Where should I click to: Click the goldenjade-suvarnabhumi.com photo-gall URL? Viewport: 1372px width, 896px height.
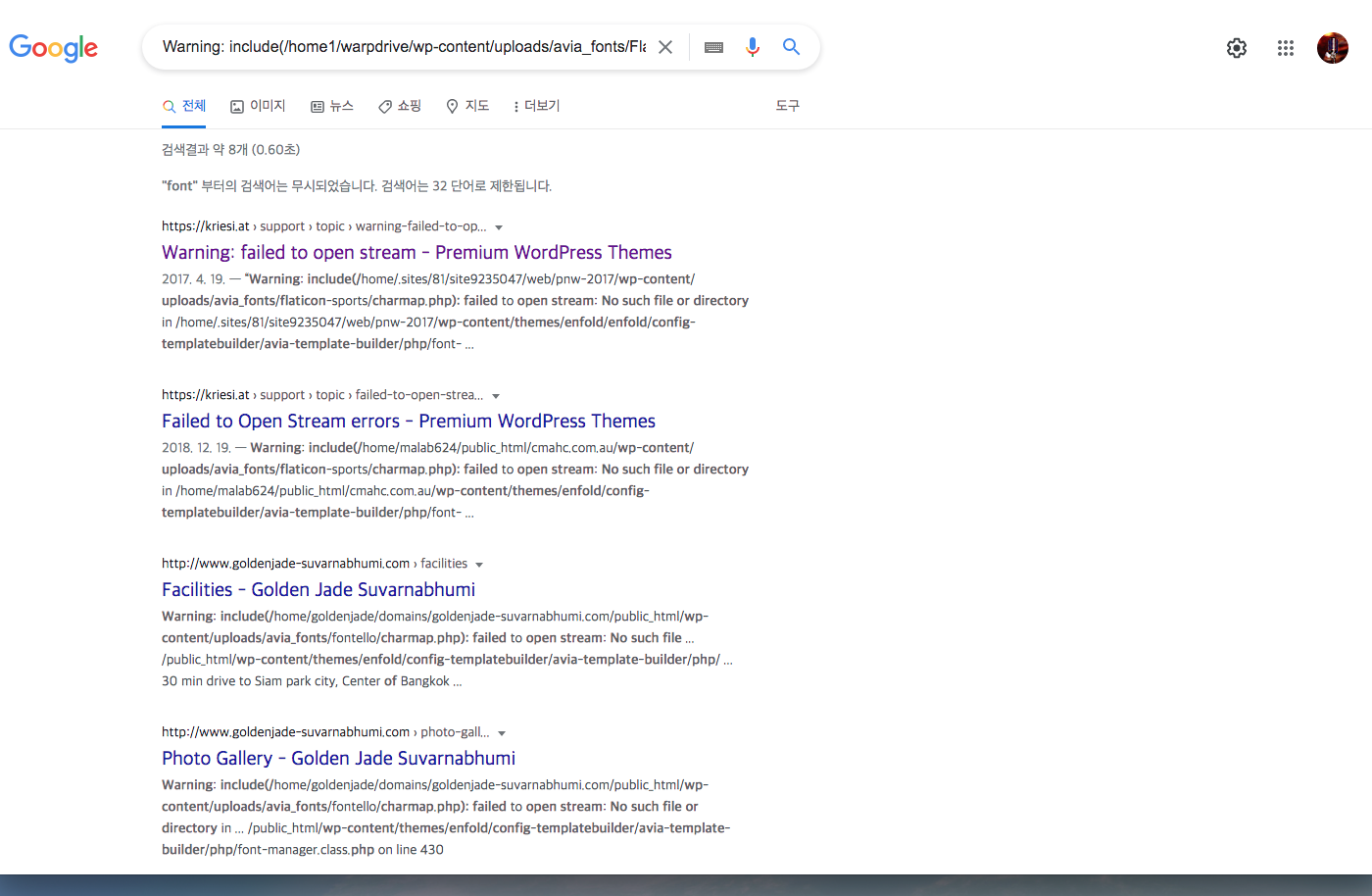click(325, 732)
